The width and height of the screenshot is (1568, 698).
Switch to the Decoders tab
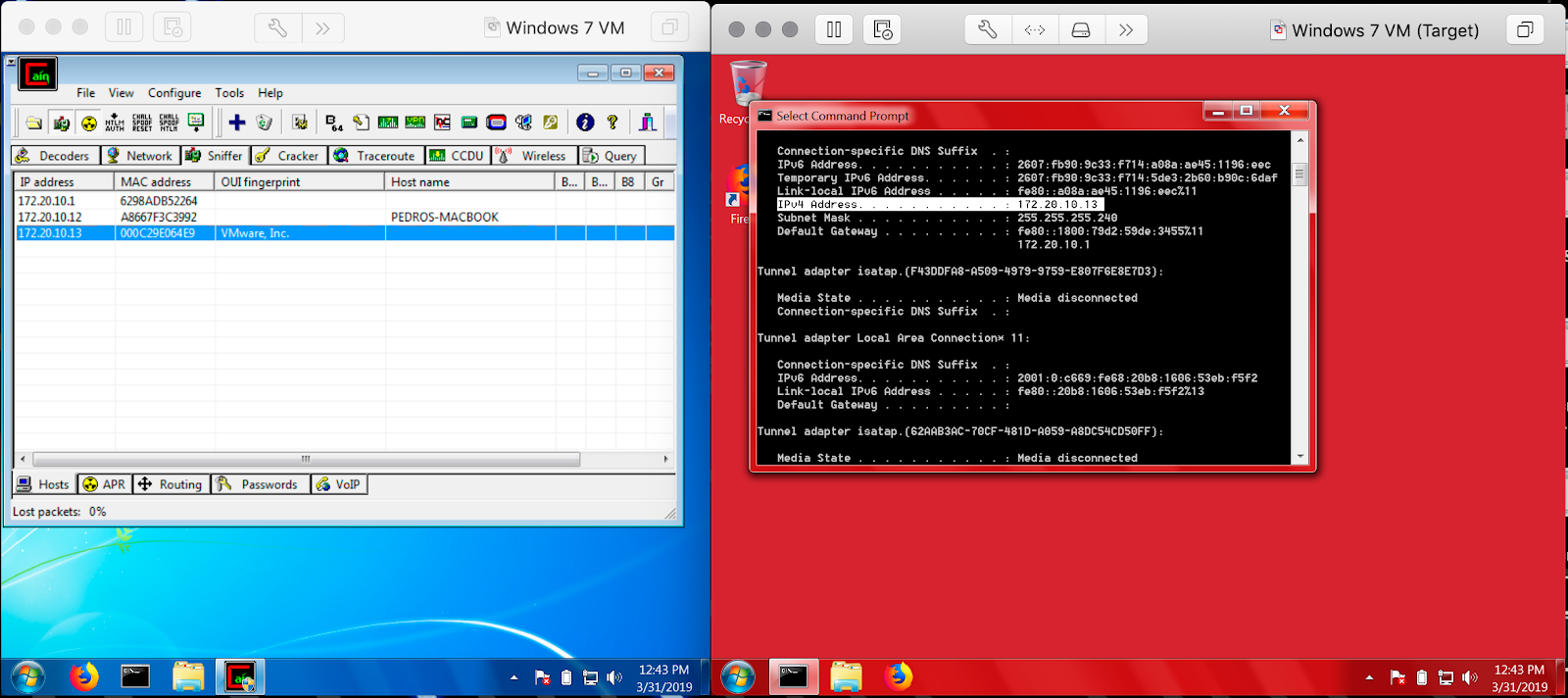tap(56, 156)
